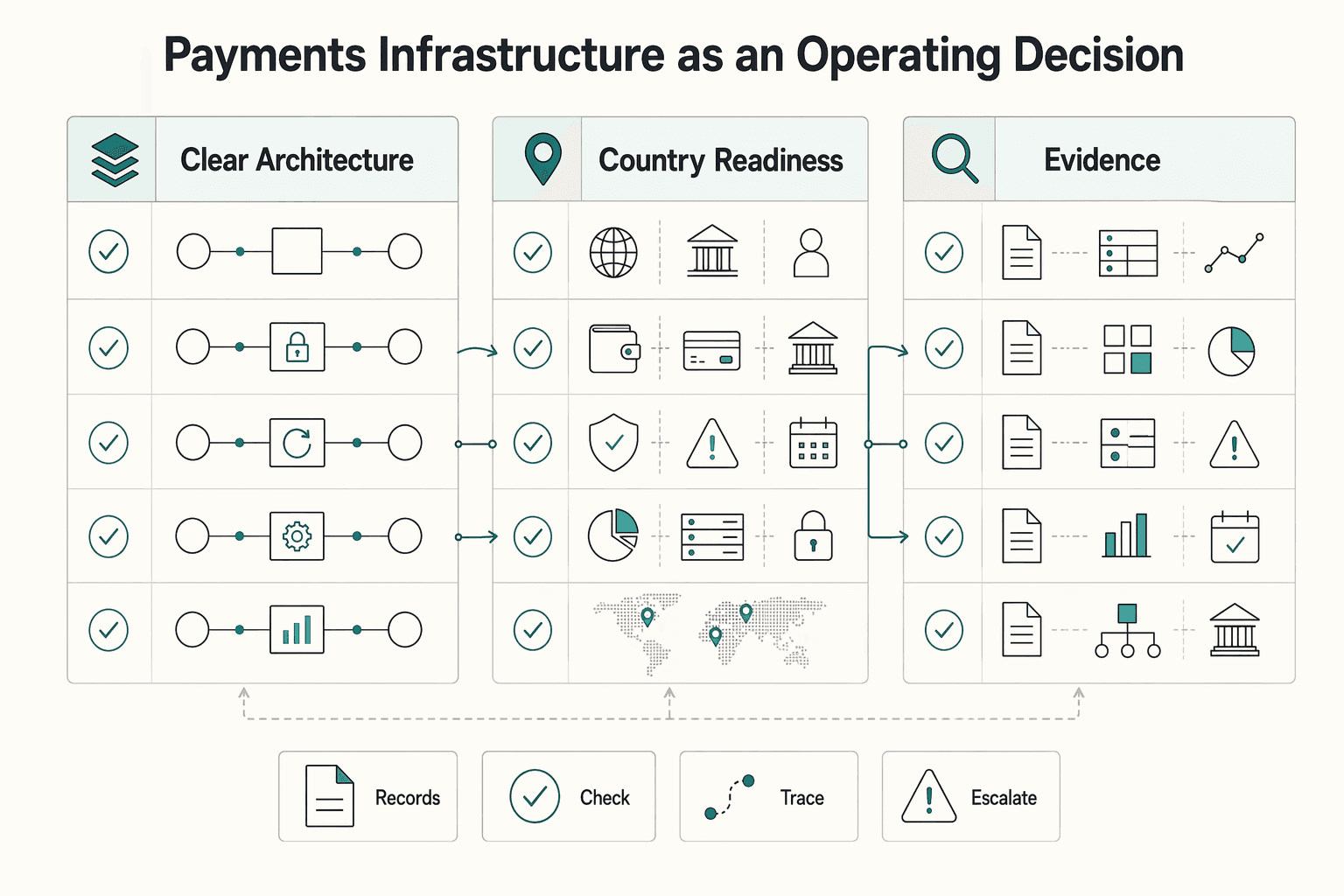Click the Clear Architecture heading
Viewport: 1344px width, 896px height.
coord(297,160)
